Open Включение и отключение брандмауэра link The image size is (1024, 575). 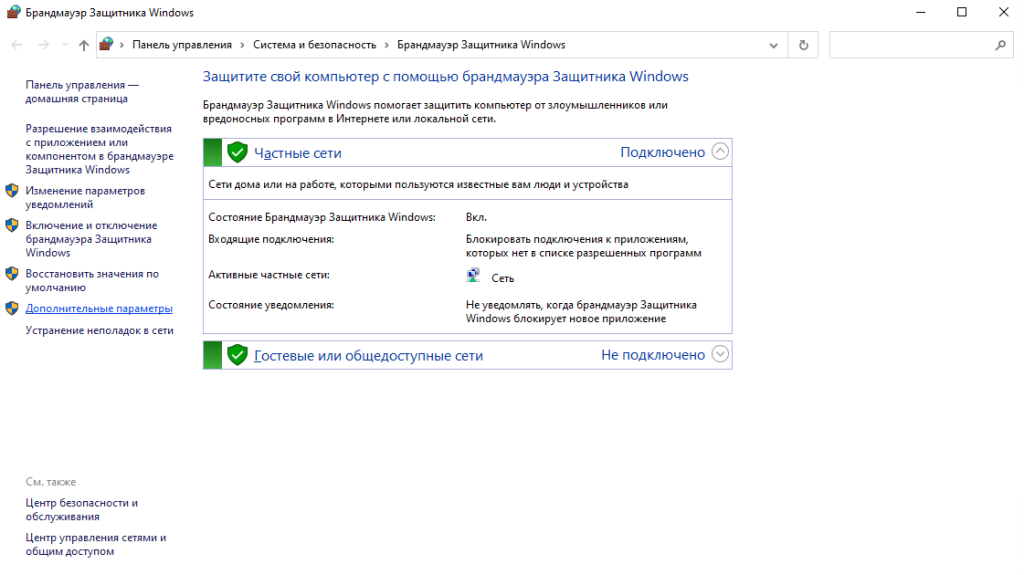[x=91, y=238]
